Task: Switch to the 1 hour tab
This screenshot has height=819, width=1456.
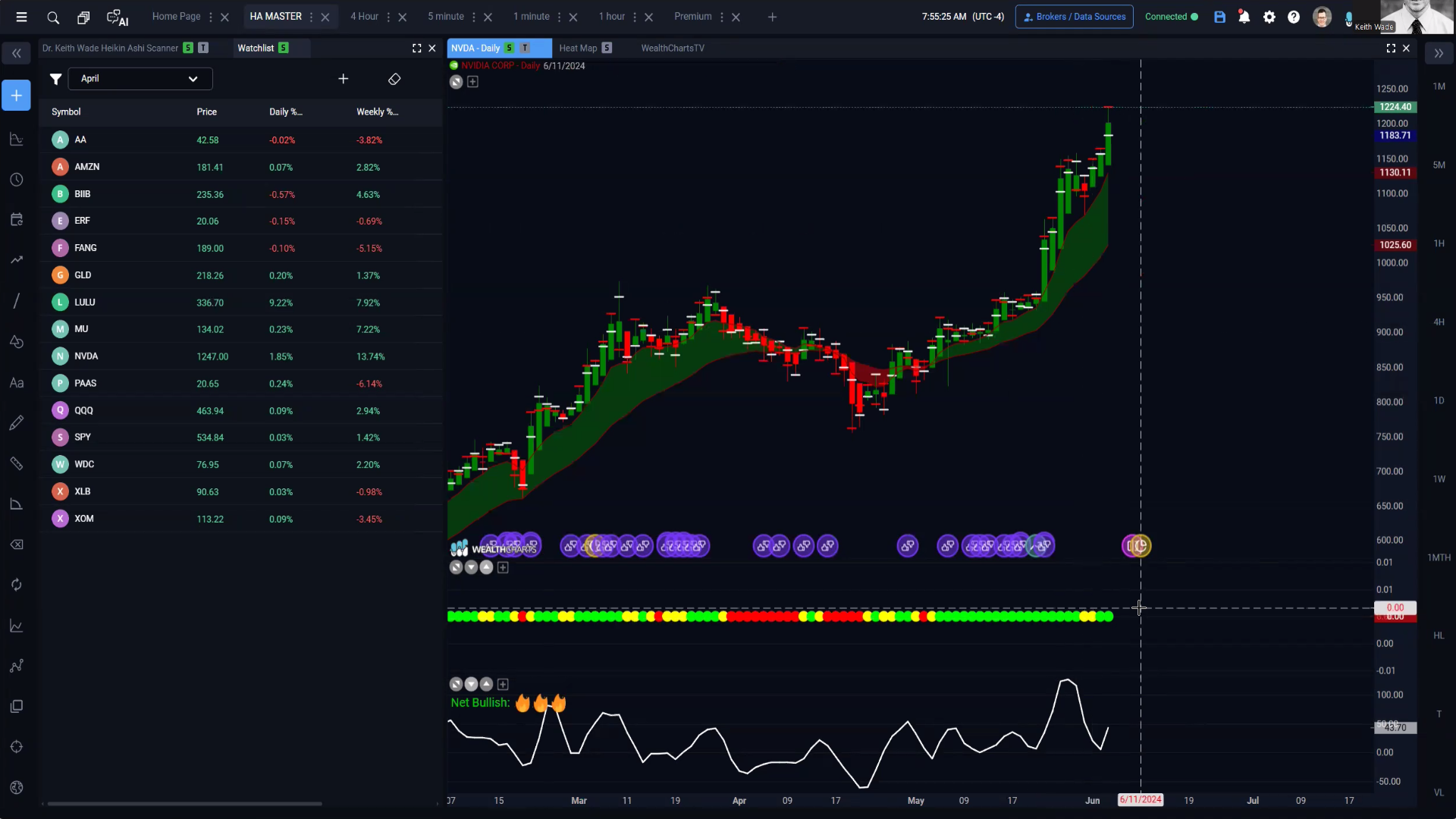Action: coord(612,17)
